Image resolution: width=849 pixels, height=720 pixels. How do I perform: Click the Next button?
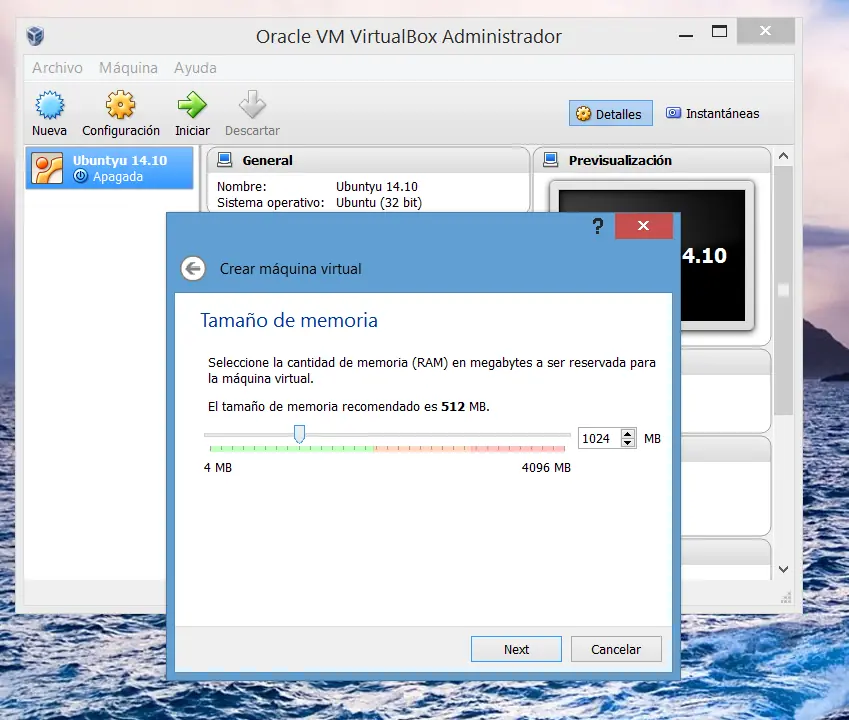pyautogui.click(x=516, y=649)
